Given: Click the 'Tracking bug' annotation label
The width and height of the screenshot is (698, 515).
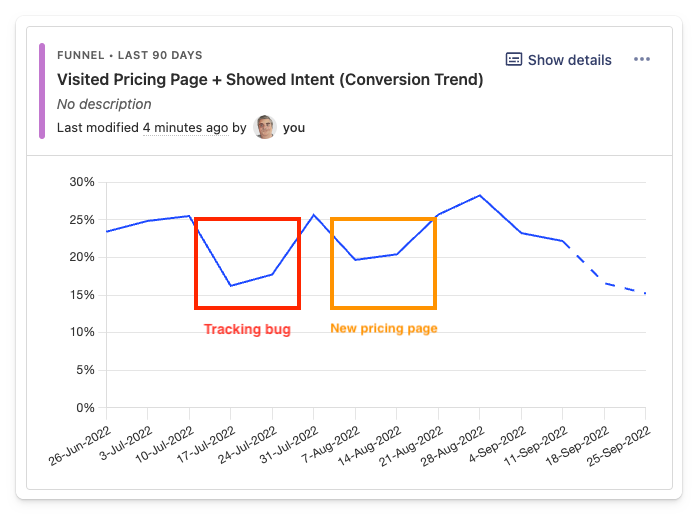Looking at the screenshot, I should (x=247, y=329).
